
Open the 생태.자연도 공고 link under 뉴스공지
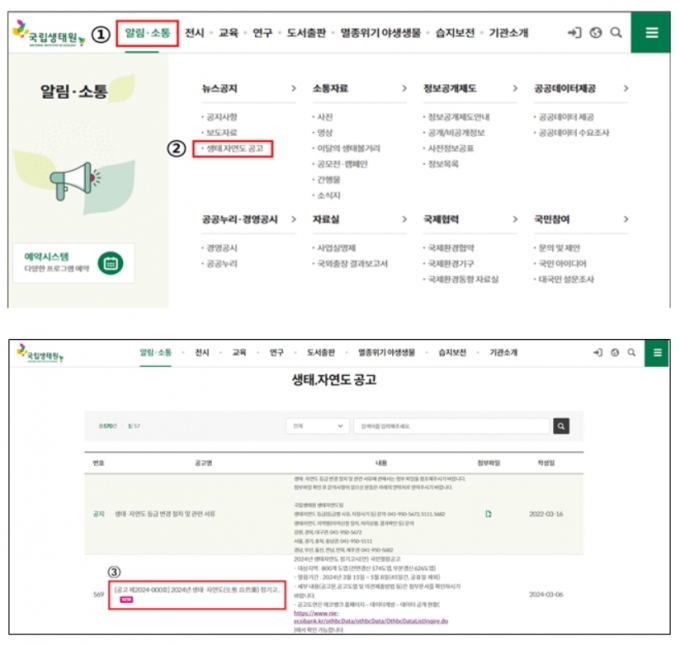tap(234, 148)
